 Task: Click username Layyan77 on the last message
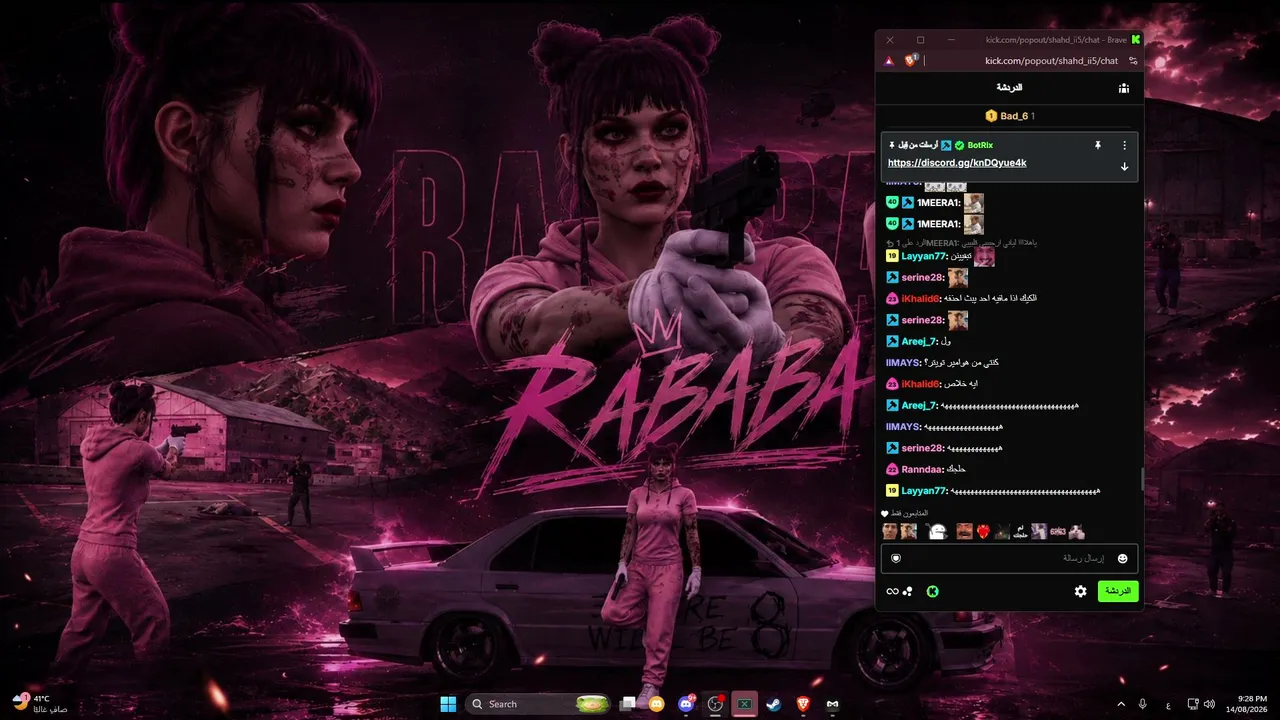click(x=923, y=491)
